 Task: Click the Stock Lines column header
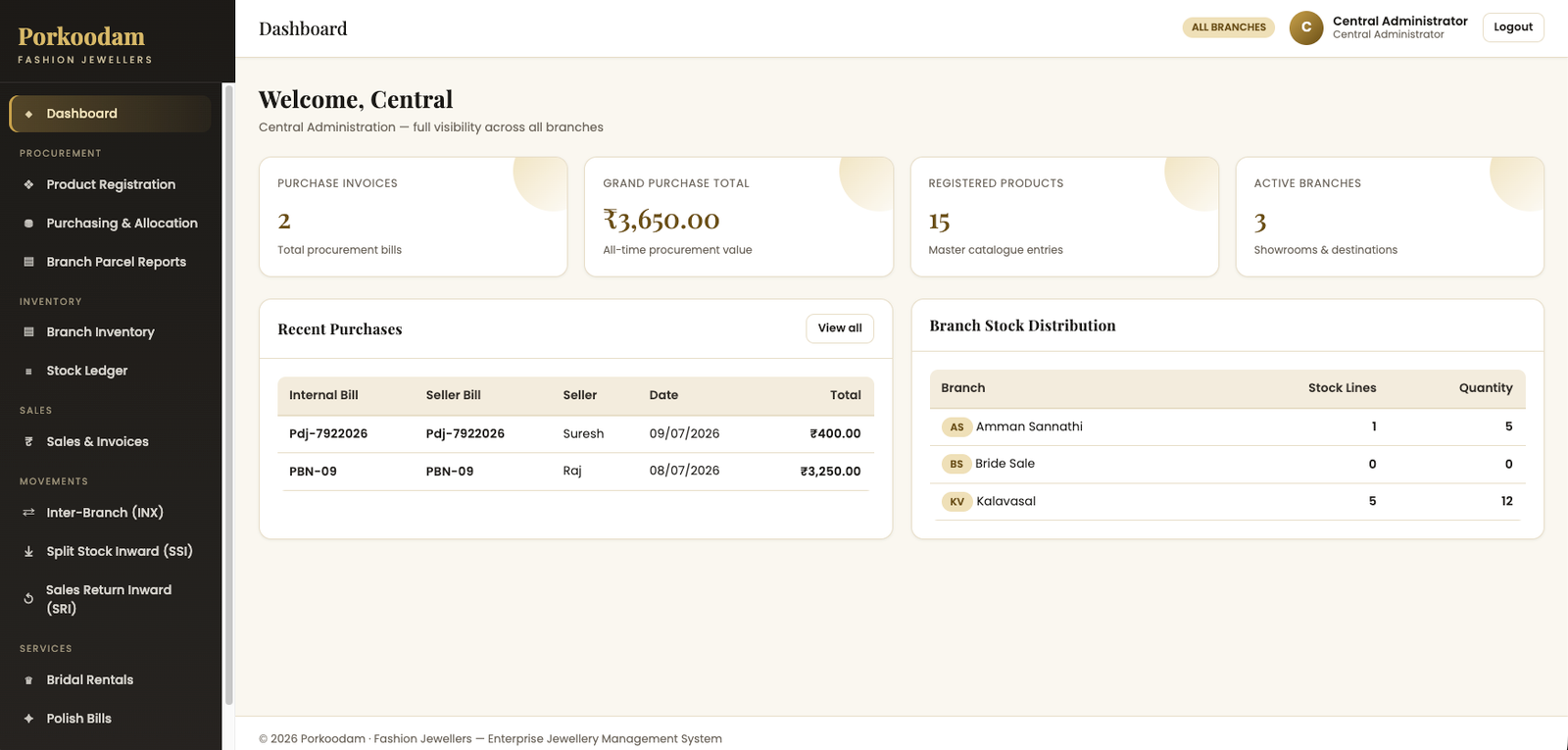1342,388
